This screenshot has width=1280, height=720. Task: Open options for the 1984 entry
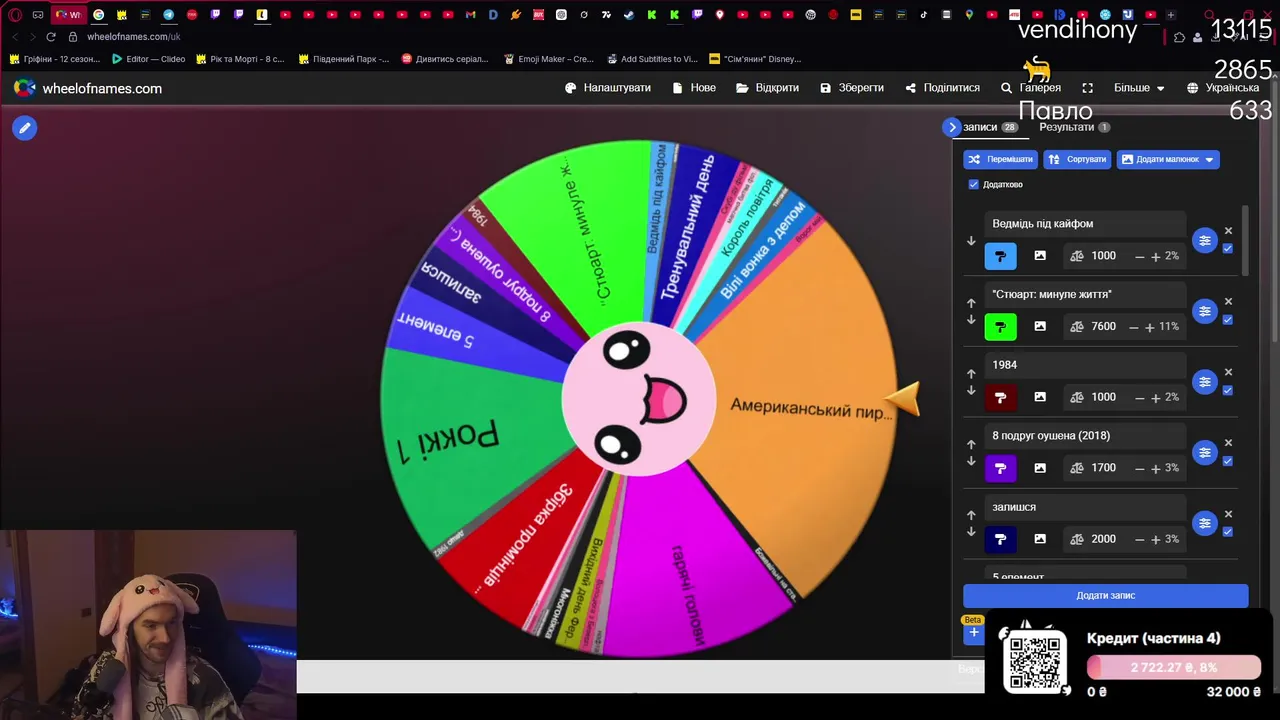click(x=1204, y=382)
